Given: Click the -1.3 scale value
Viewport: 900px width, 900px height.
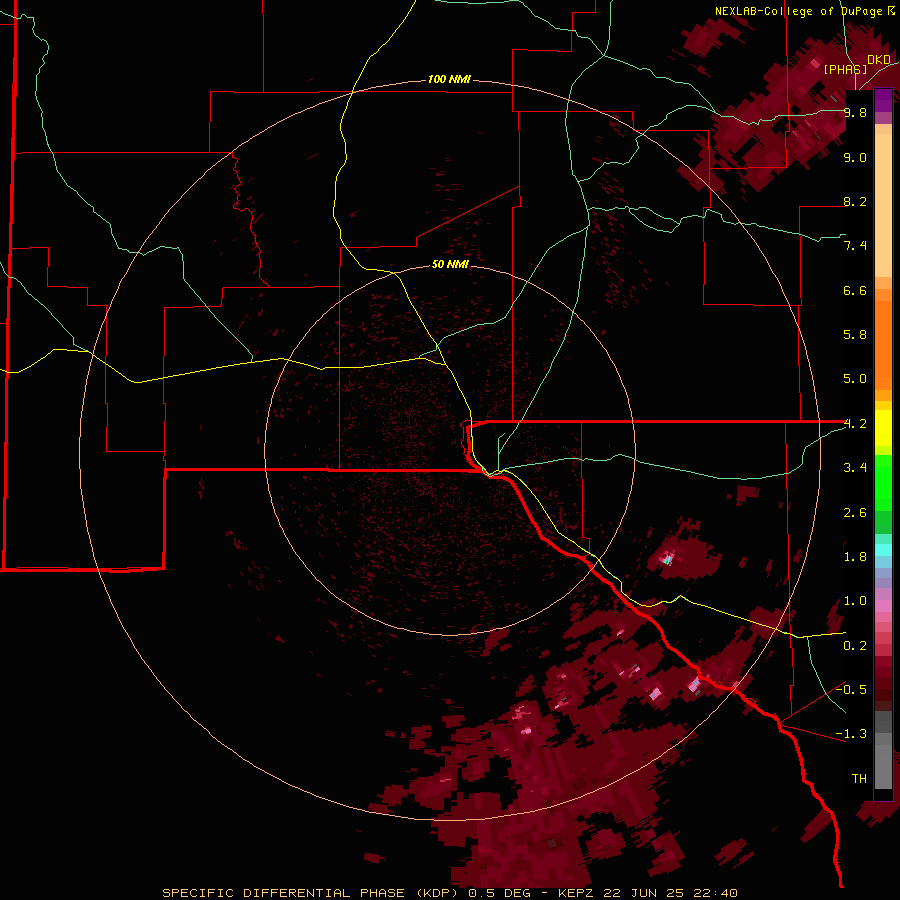Looking at the screenshot, I should pos(851,734).
